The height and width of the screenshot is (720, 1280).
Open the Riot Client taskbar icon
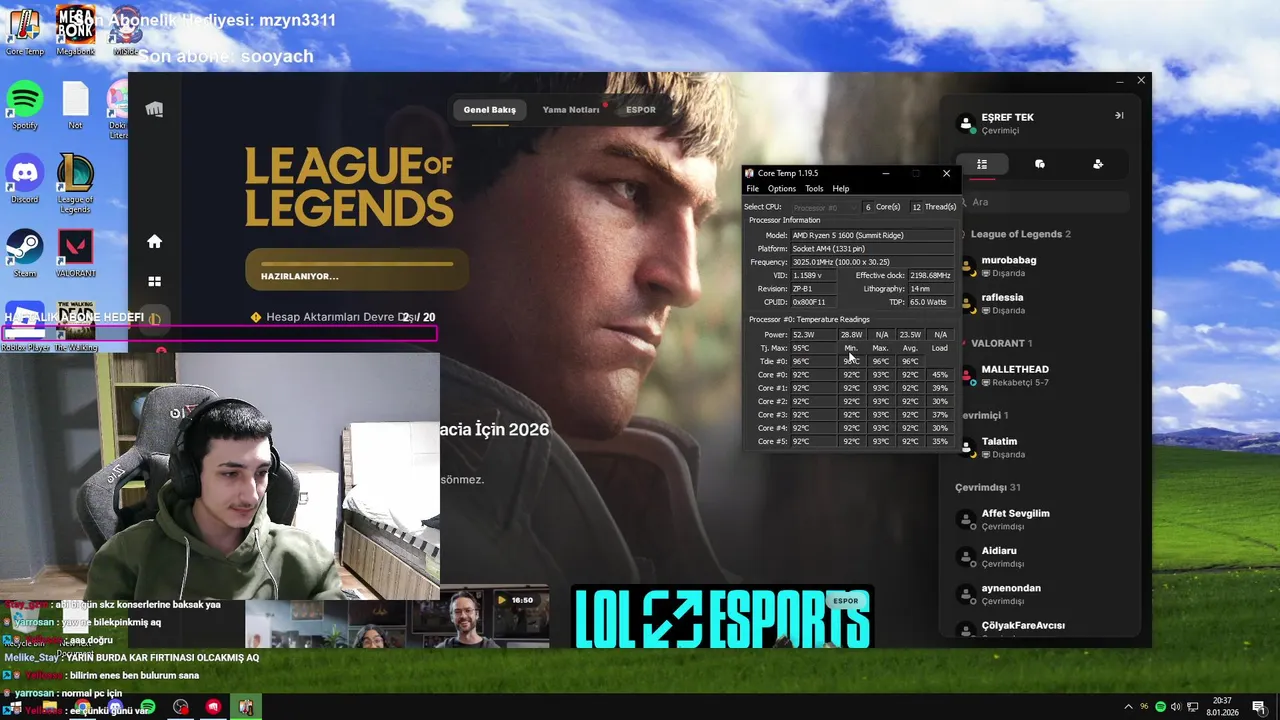pyautogui.click(x=213, y=707)
